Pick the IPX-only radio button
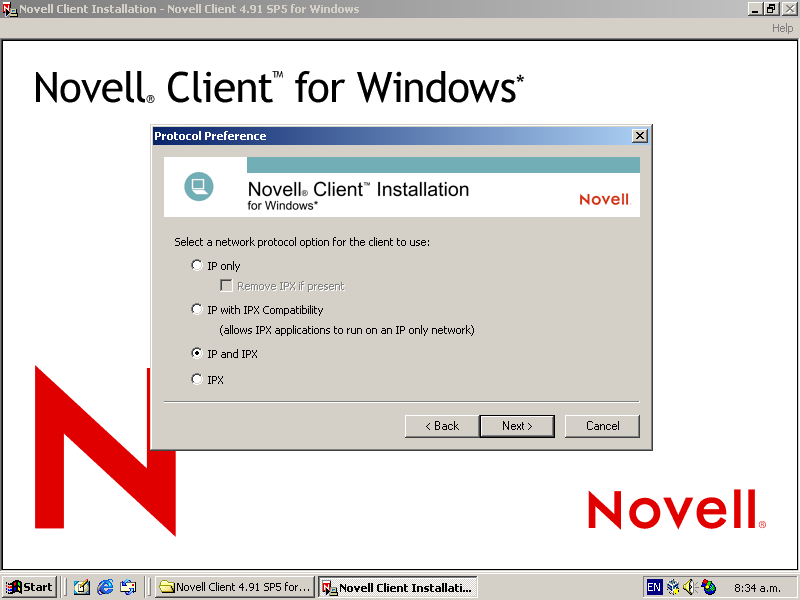 click(x=196, y=379)
